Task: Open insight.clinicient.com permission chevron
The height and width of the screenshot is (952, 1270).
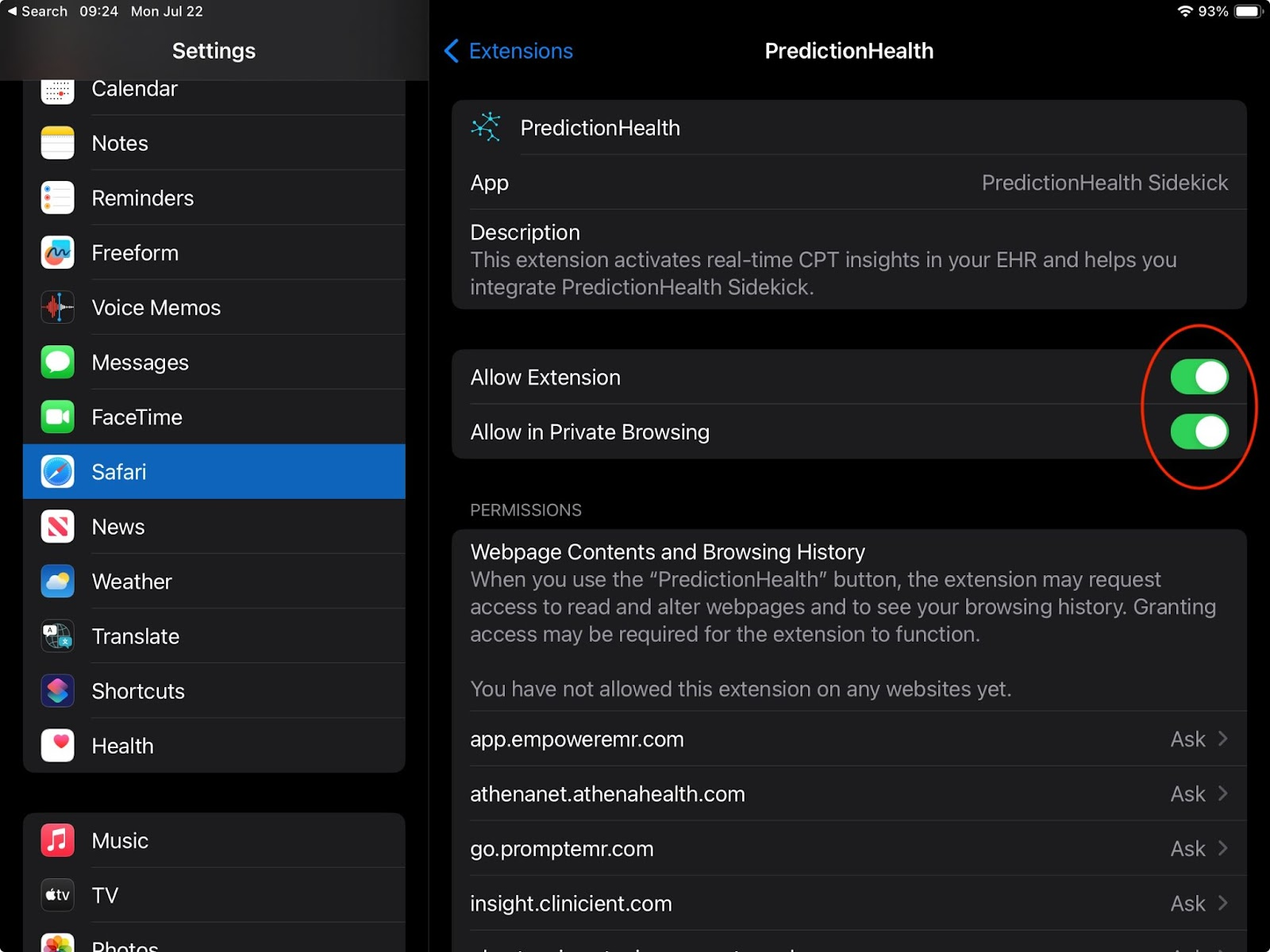Action: point(1223,903)
